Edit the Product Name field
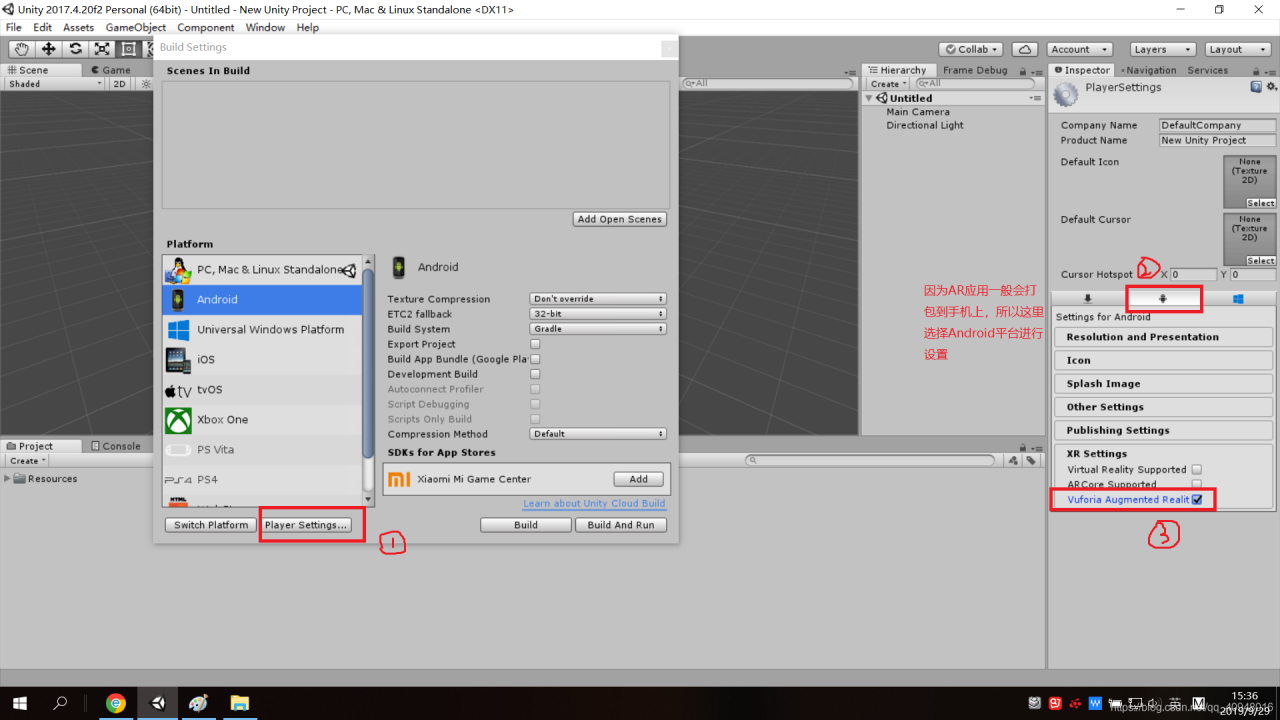Screen dimensions: 1280x720 pyautogui.click(x=1217, y=140)
